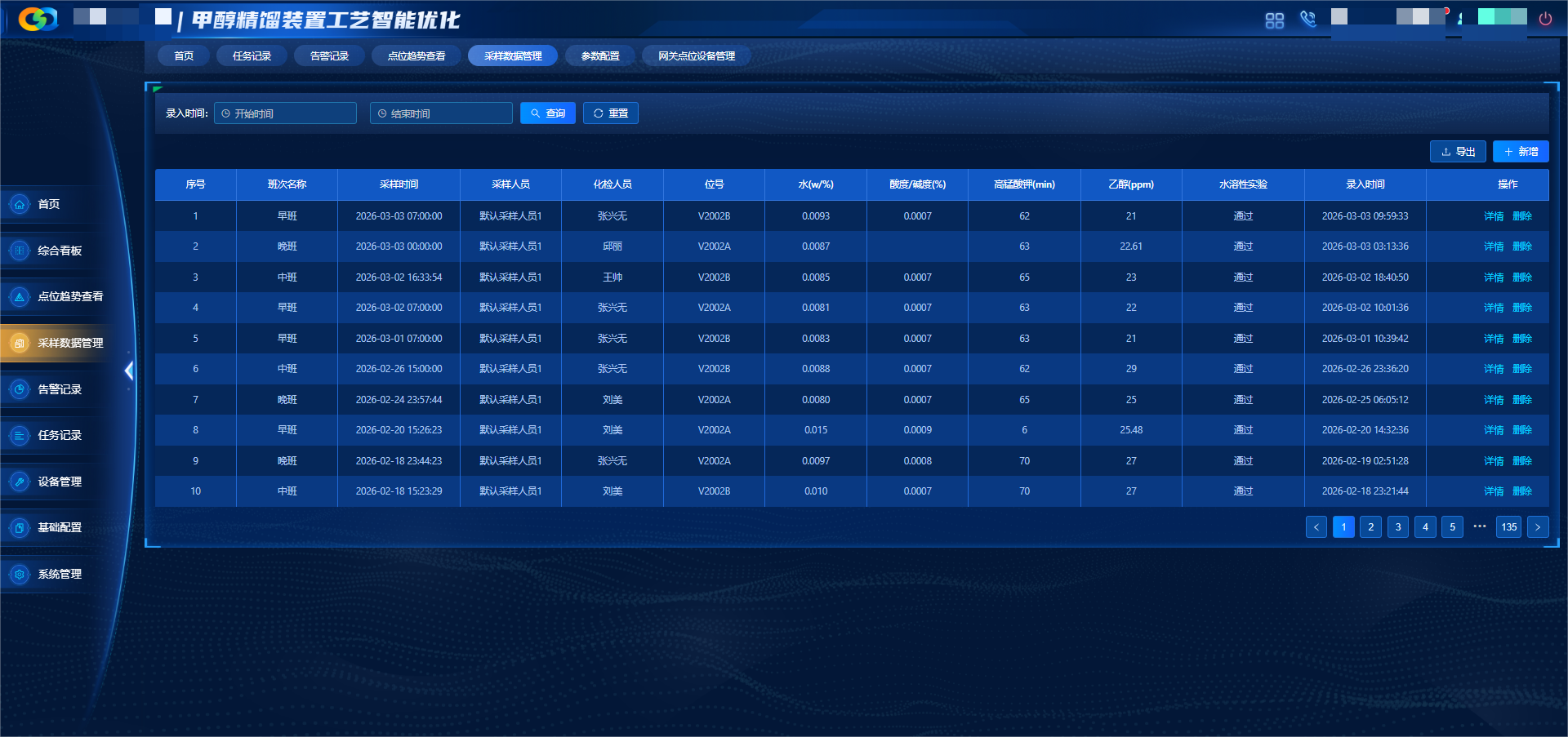Click the phone call icon in header

[x=1308, y=20]
